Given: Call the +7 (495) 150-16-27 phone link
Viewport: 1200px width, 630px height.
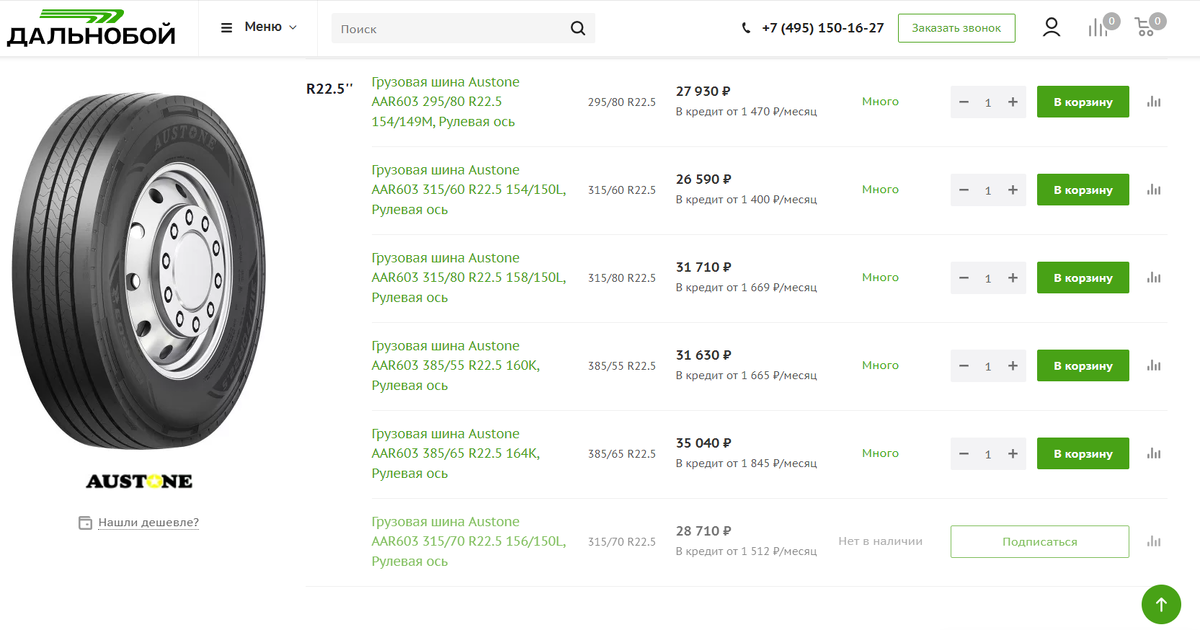Looking at the screenshot, I should (x=822, y=28).
